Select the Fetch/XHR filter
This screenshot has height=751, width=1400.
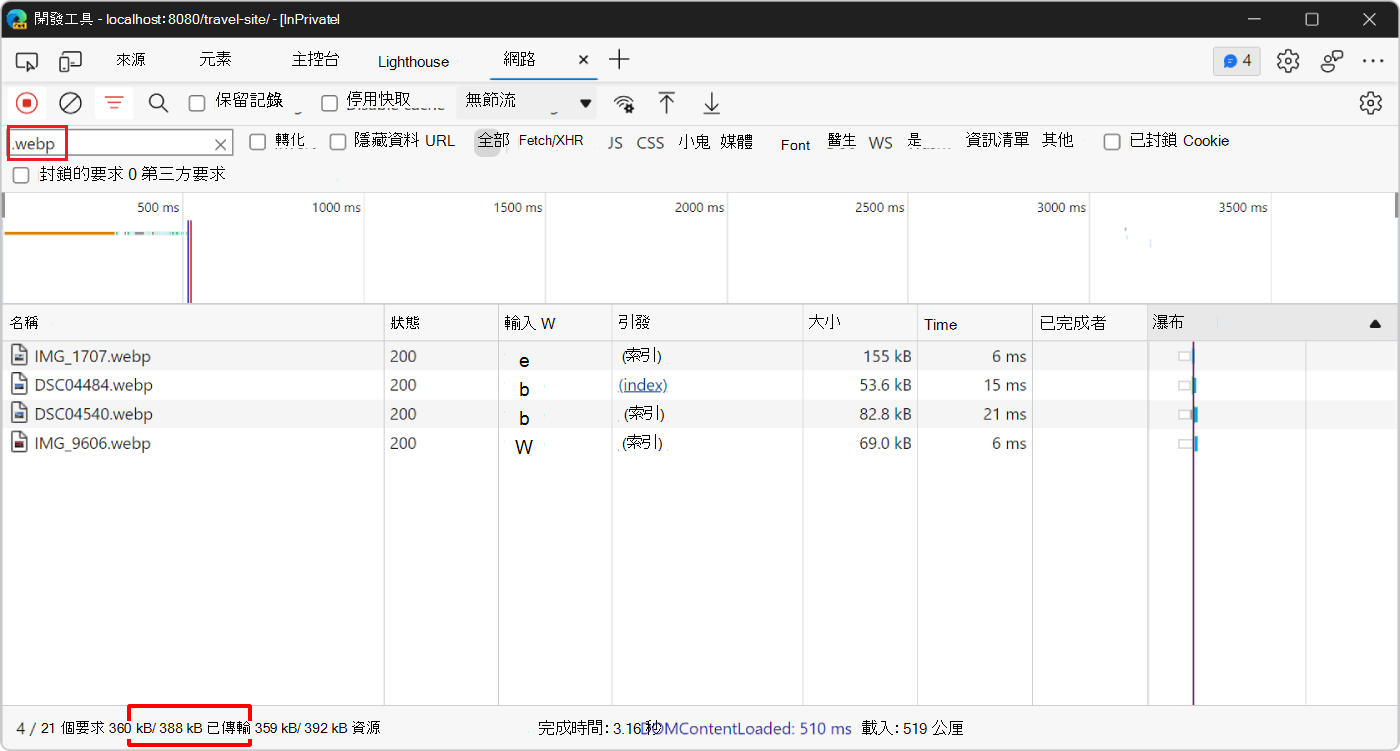pos(550,140)
